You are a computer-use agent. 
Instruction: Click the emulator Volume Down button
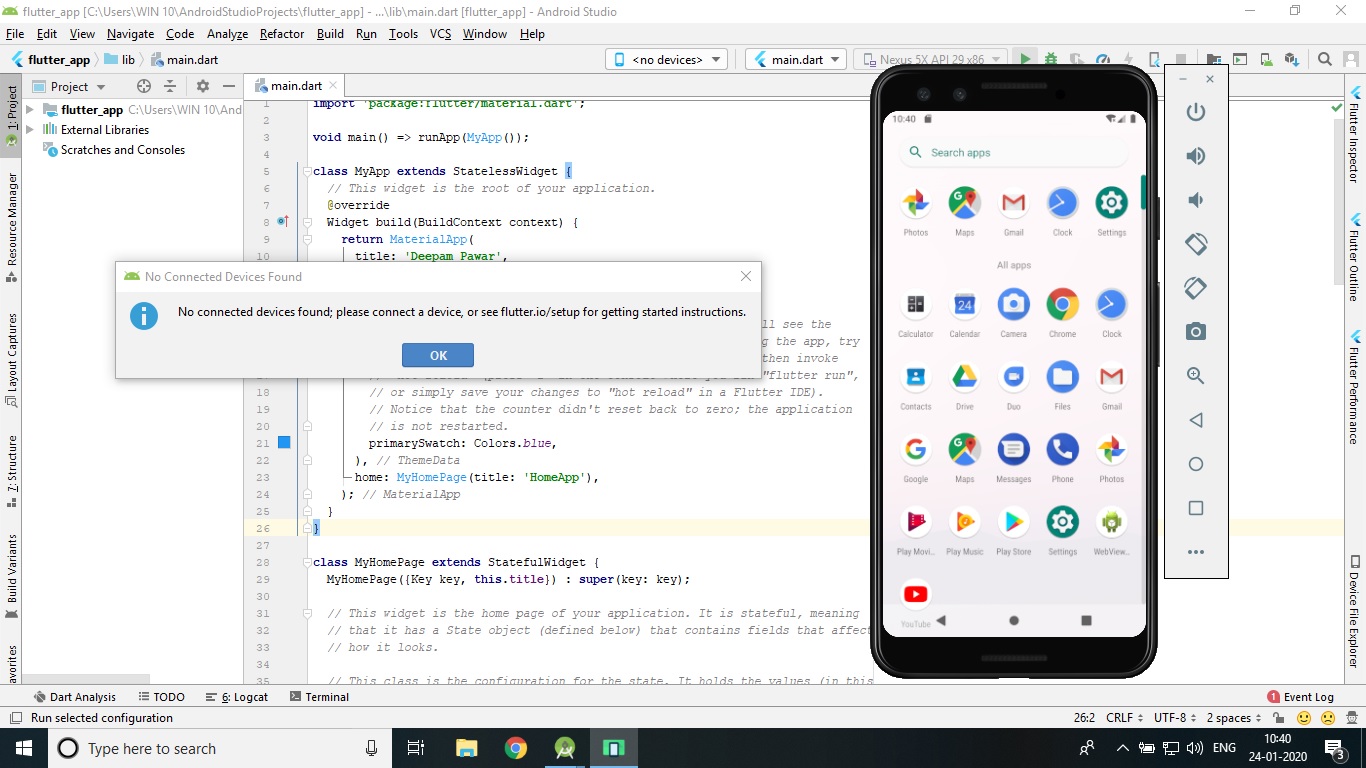[x=1196, y=200]
